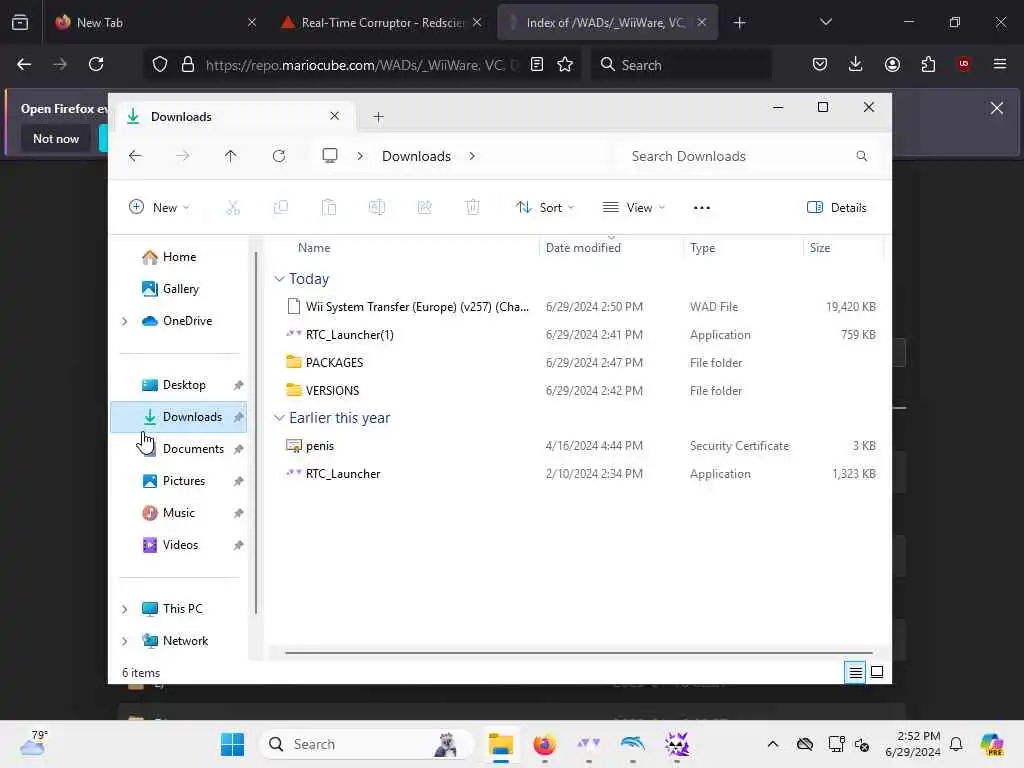Expand Network in navigation pane
Screen dimensions: 1024x768
coord(125,641)
